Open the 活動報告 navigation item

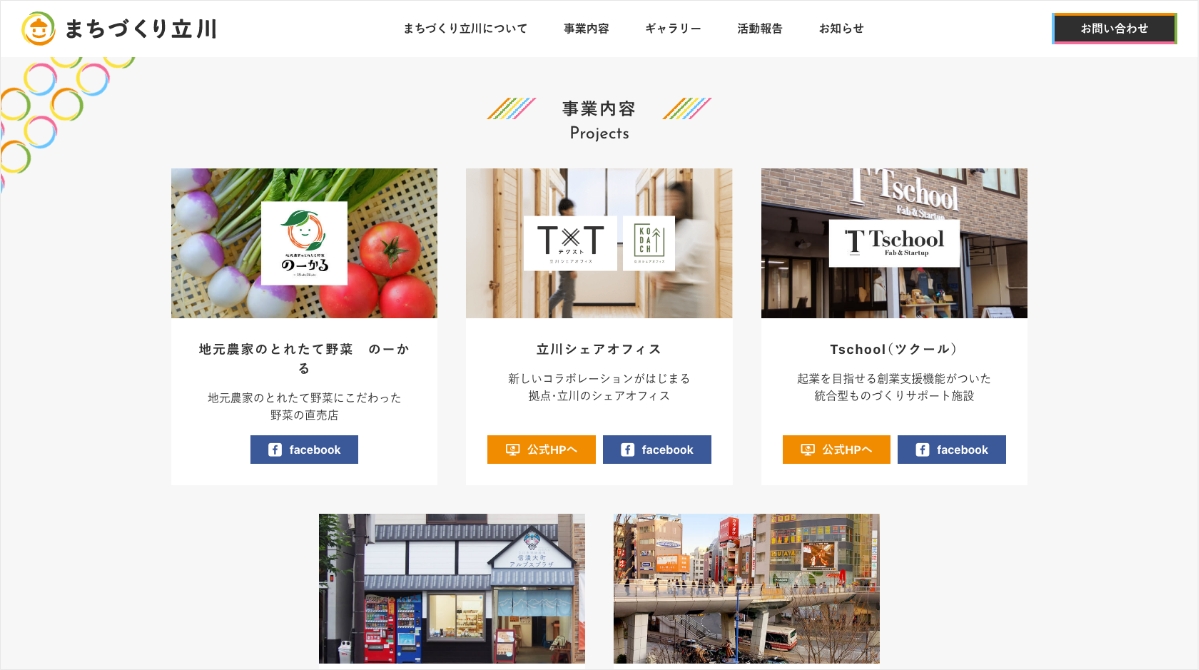pos(759,28)
